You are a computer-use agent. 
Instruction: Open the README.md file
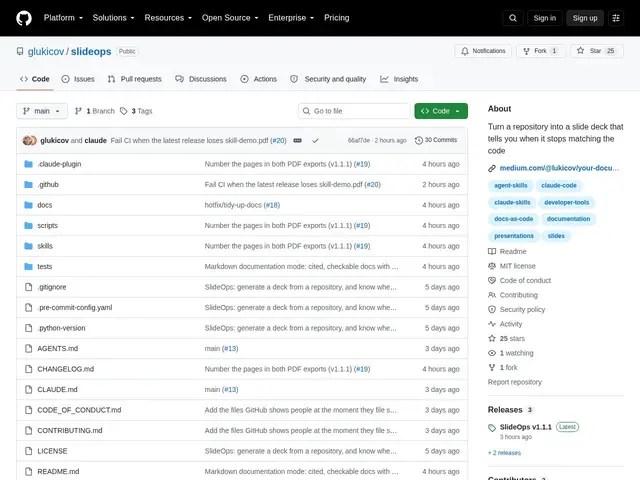click(58, 471)
